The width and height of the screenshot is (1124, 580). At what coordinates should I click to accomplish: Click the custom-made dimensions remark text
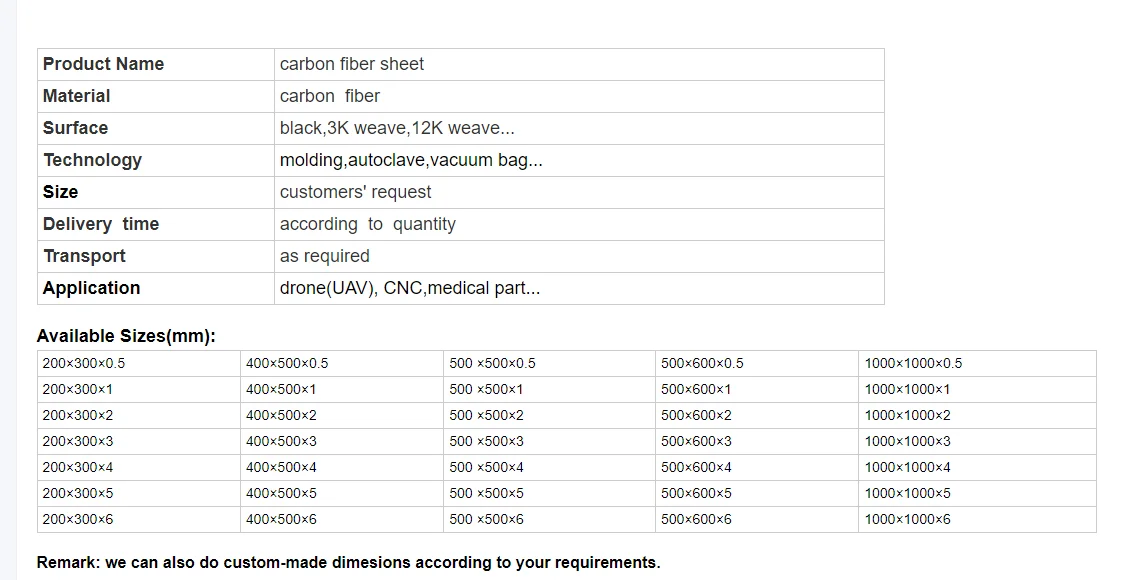[348, 562]
